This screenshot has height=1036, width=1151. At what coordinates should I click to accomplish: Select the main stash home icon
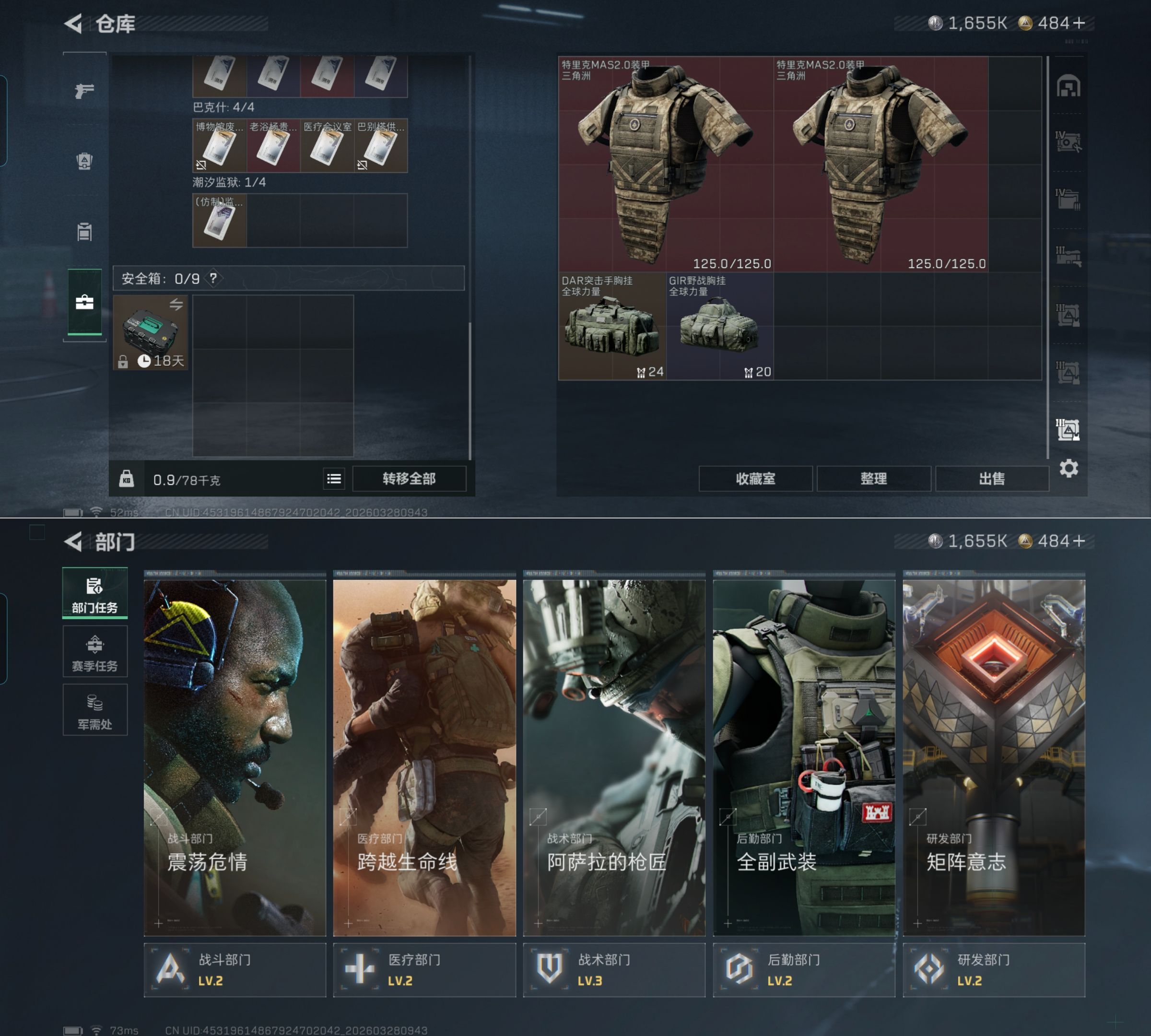point(1068,86)
